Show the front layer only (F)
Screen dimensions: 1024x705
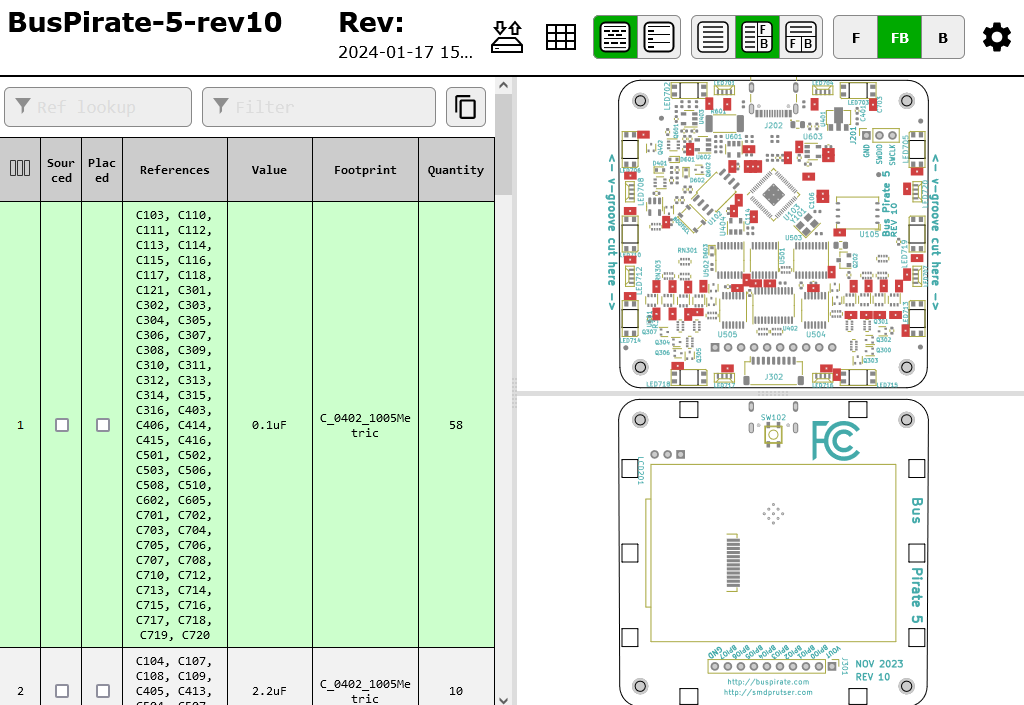point(856,38)
